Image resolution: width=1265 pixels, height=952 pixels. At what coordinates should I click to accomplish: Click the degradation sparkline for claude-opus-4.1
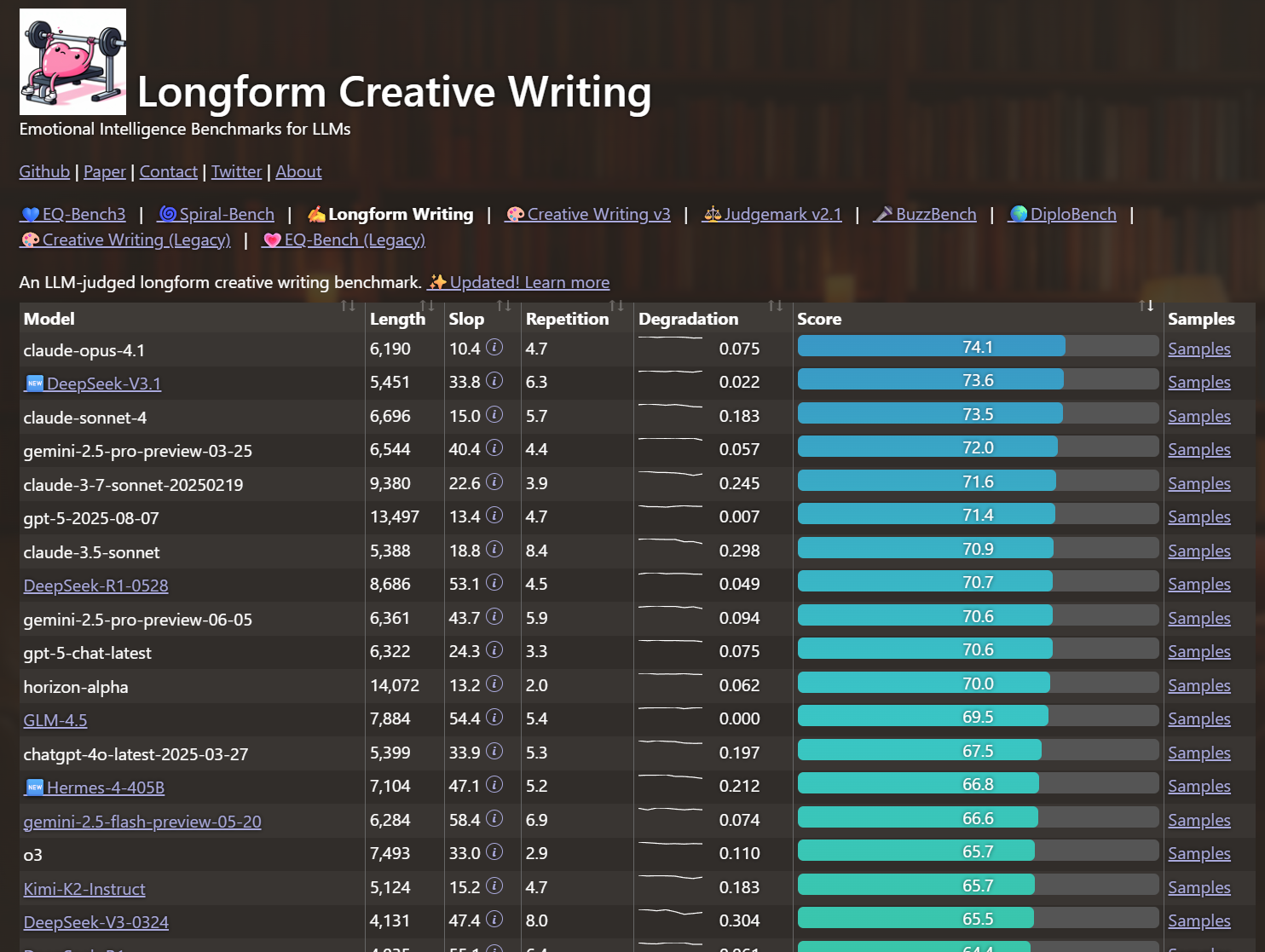[x=670, y=339]
